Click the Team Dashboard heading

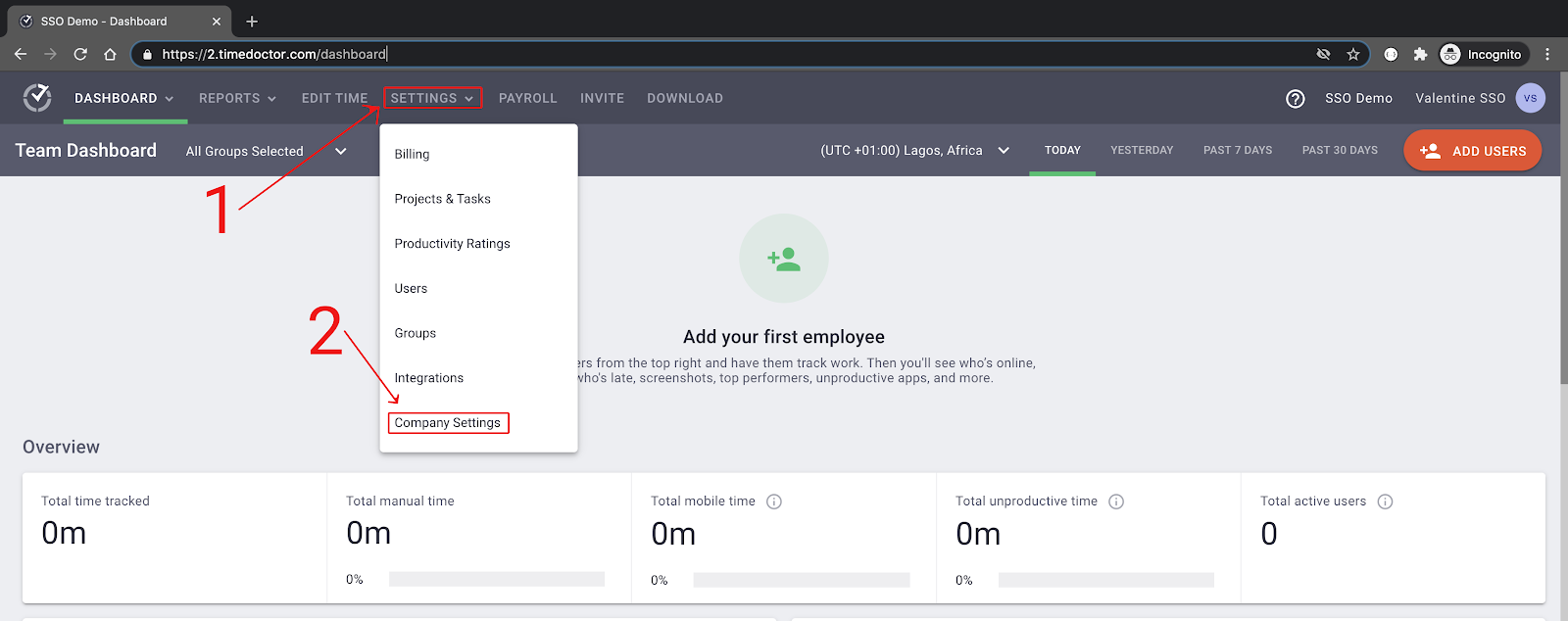(86, 150)
